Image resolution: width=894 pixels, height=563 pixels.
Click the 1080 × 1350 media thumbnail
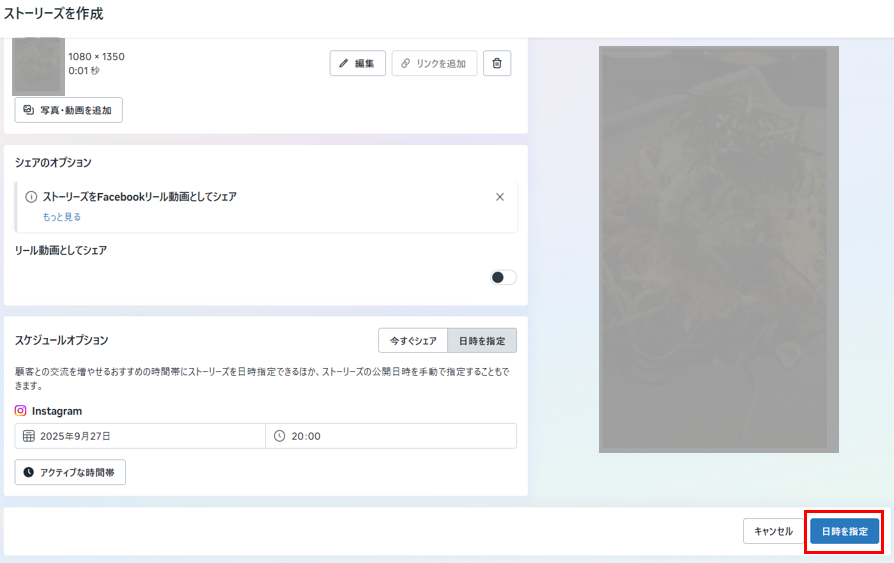tap(38, 65)
